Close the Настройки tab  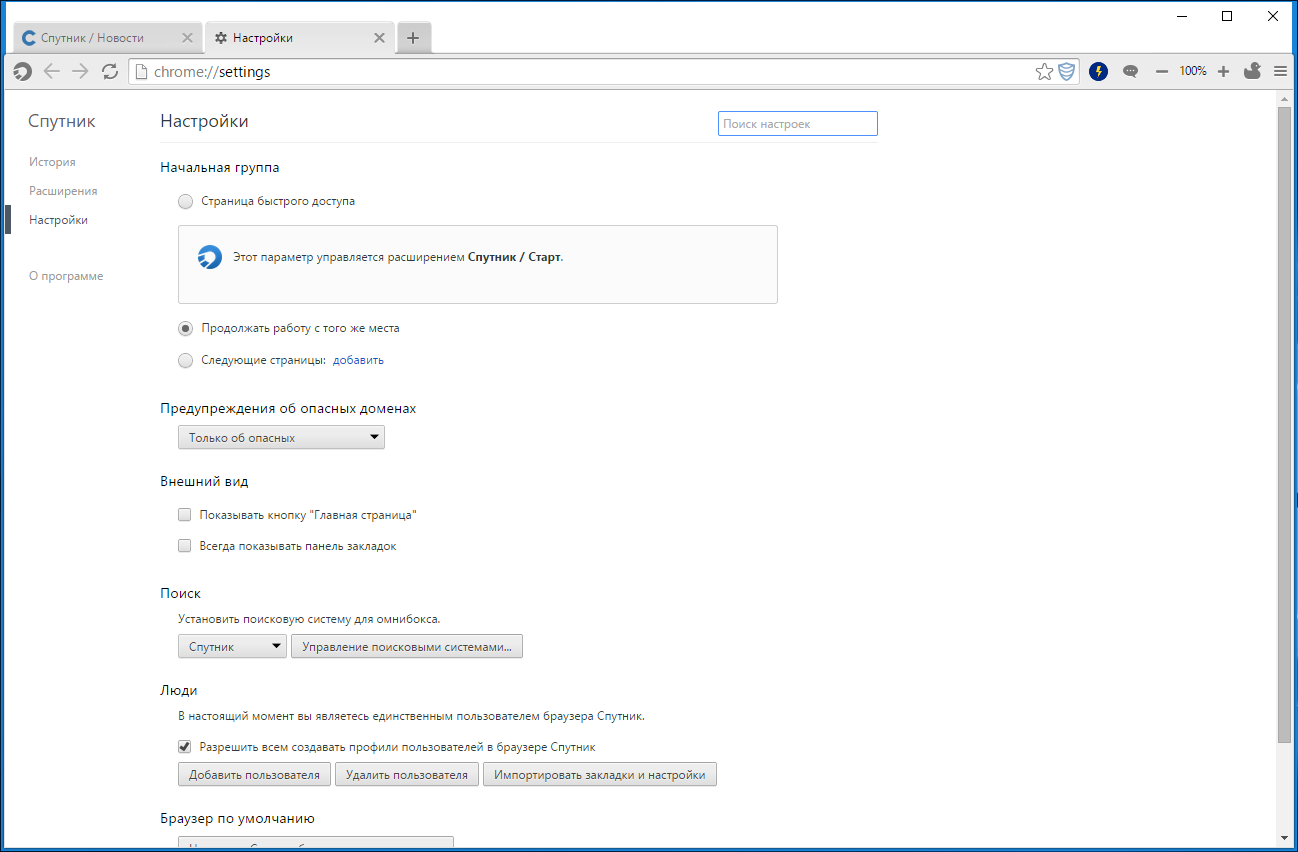[379, 38]
